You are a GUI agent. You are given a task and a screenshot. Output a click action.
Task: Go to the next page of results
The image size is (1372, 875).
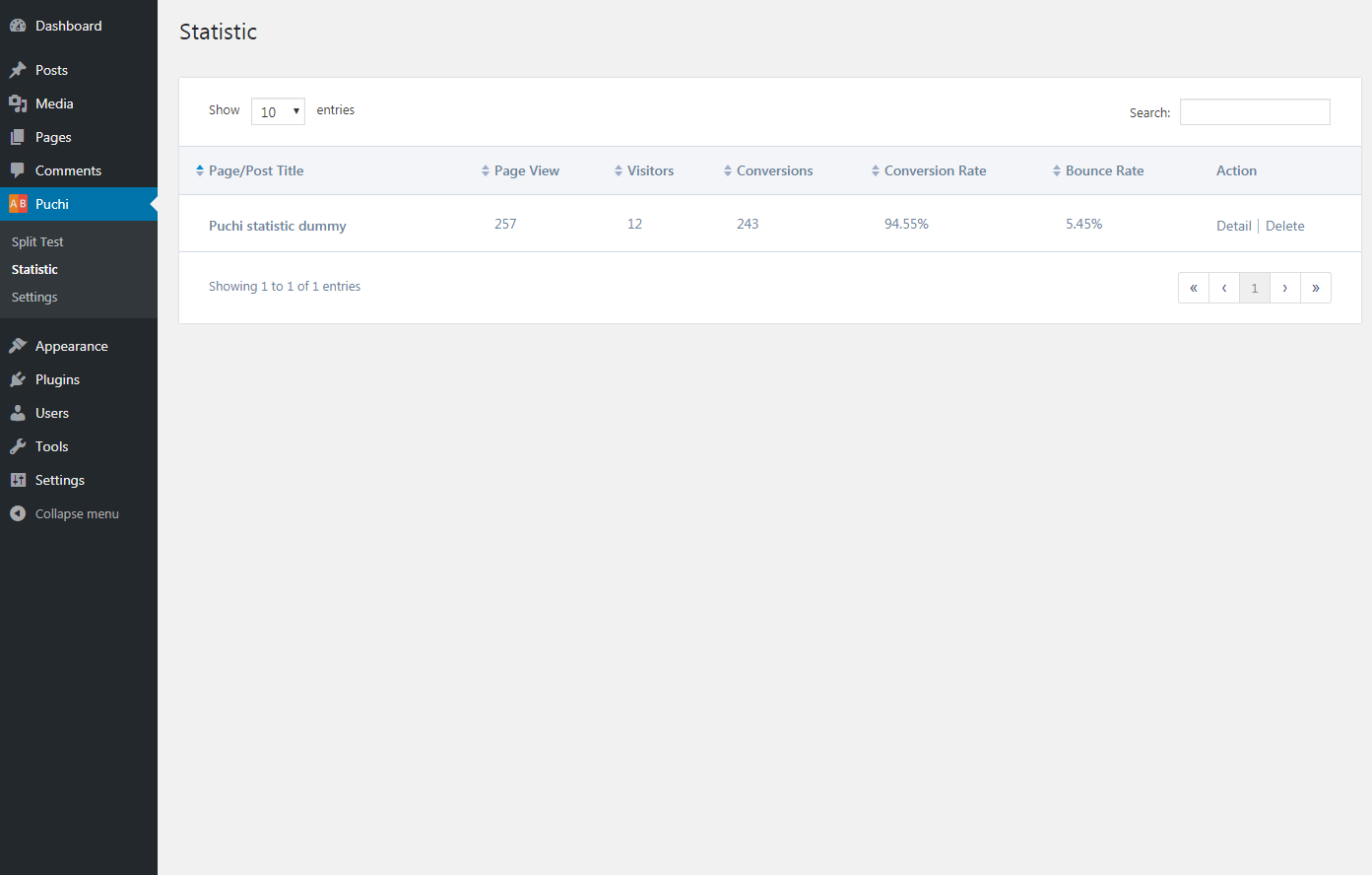1284,288
